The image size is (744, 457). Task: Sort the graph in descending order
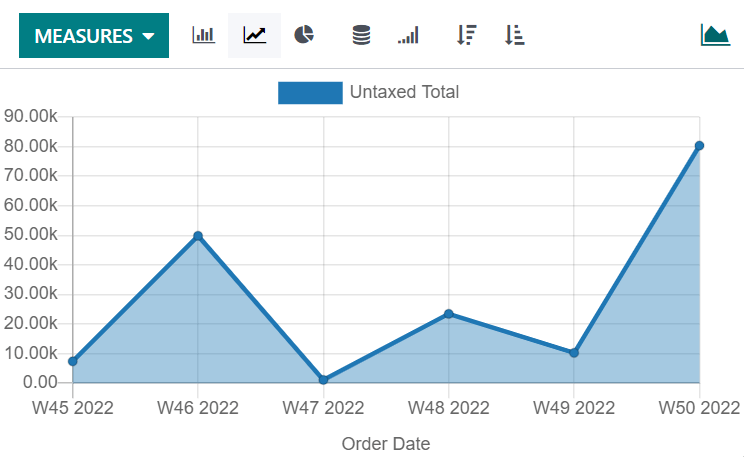(x=465, y=36)
